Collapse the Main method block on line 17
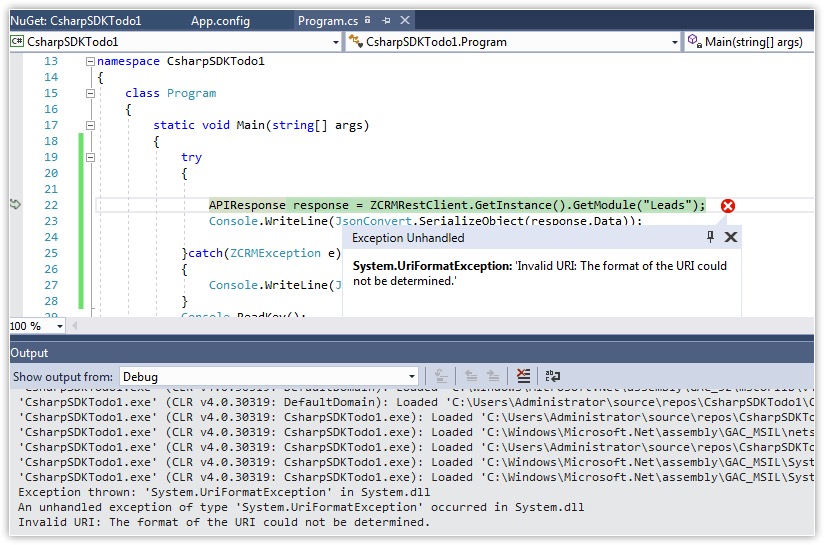Screen dimensions: 824x545 (x=90, y=126)
